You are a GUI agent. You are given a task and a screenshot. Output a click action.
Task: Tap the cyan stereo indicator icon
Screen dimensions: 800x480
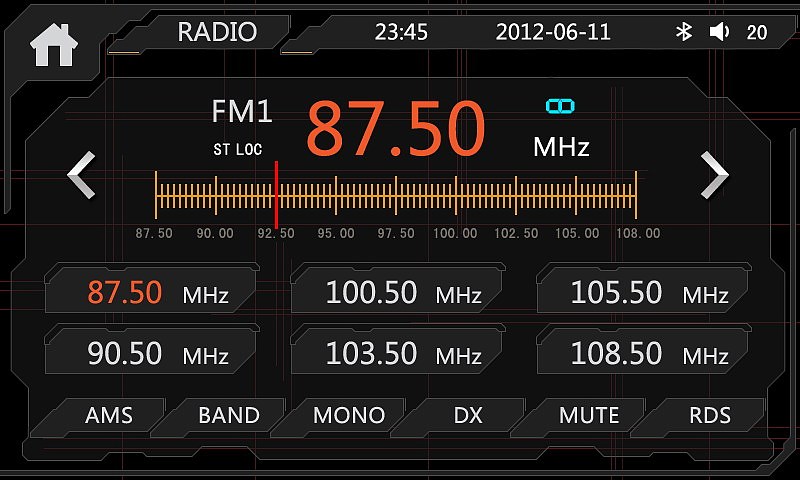560,106
